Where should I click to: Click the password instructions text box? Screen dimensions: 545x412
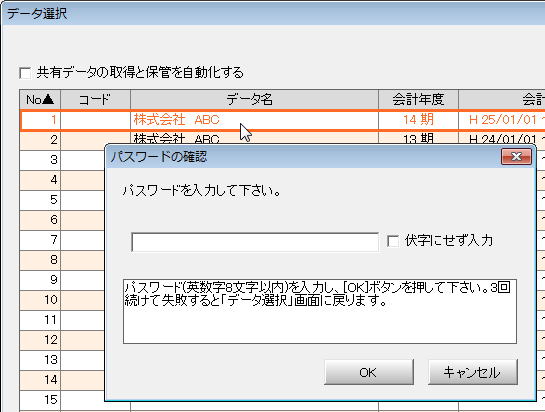(x=320, y=311)
